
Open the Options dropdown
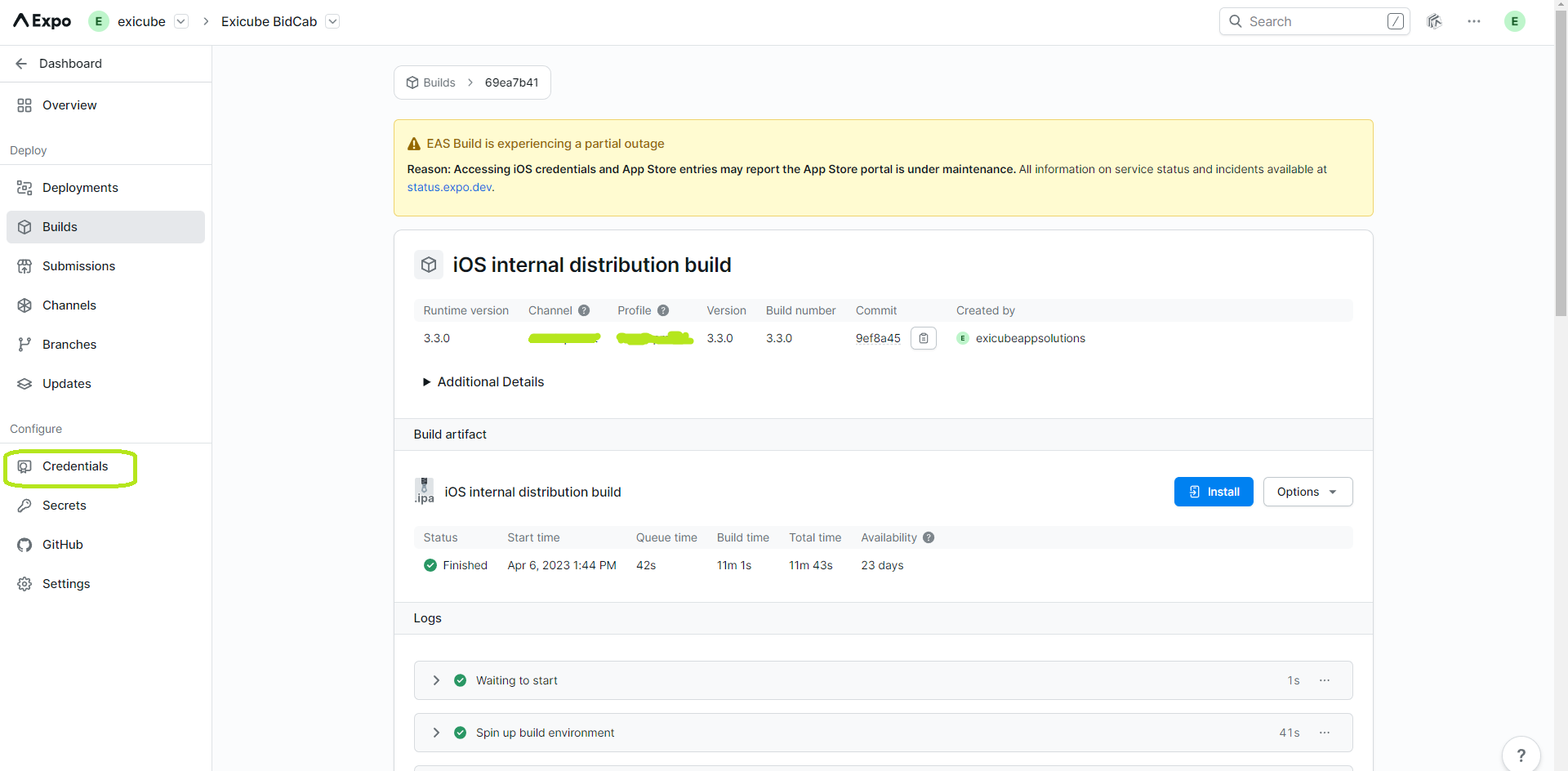point(1307,492)
